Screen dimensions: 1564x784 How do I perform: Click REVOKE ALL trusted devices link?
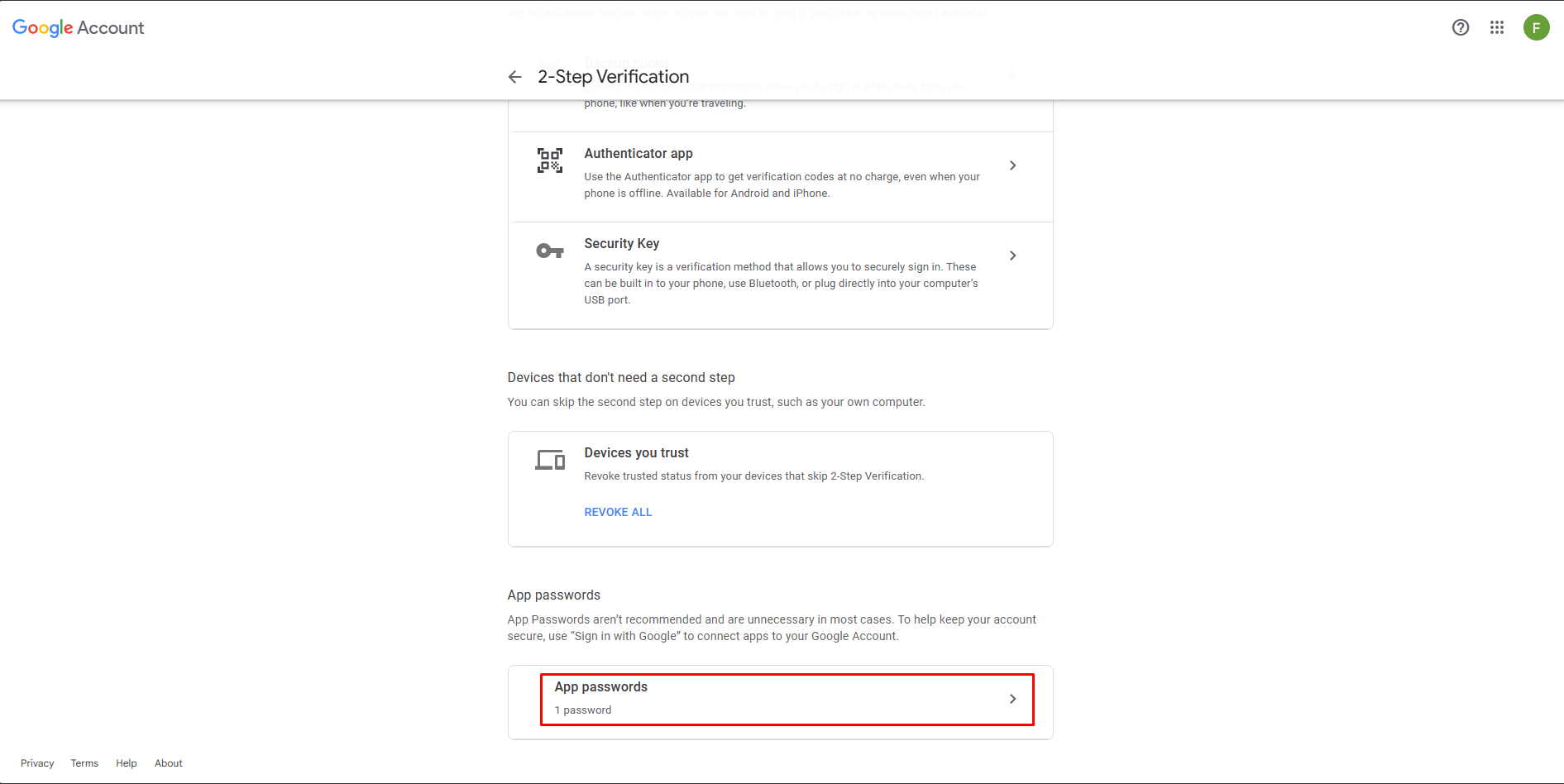click(x=618, y=512)
